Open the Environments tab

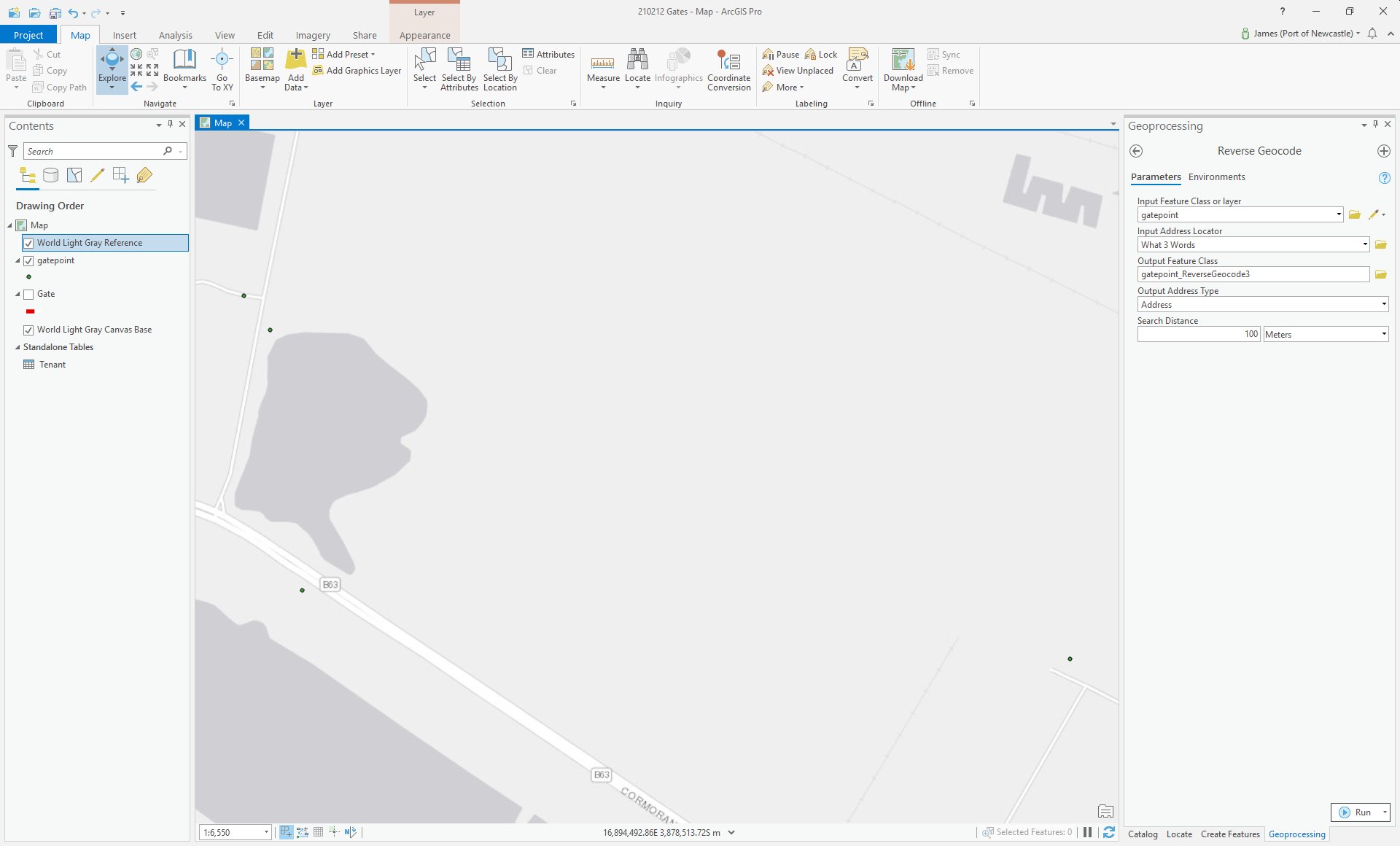click(1216, 177)
